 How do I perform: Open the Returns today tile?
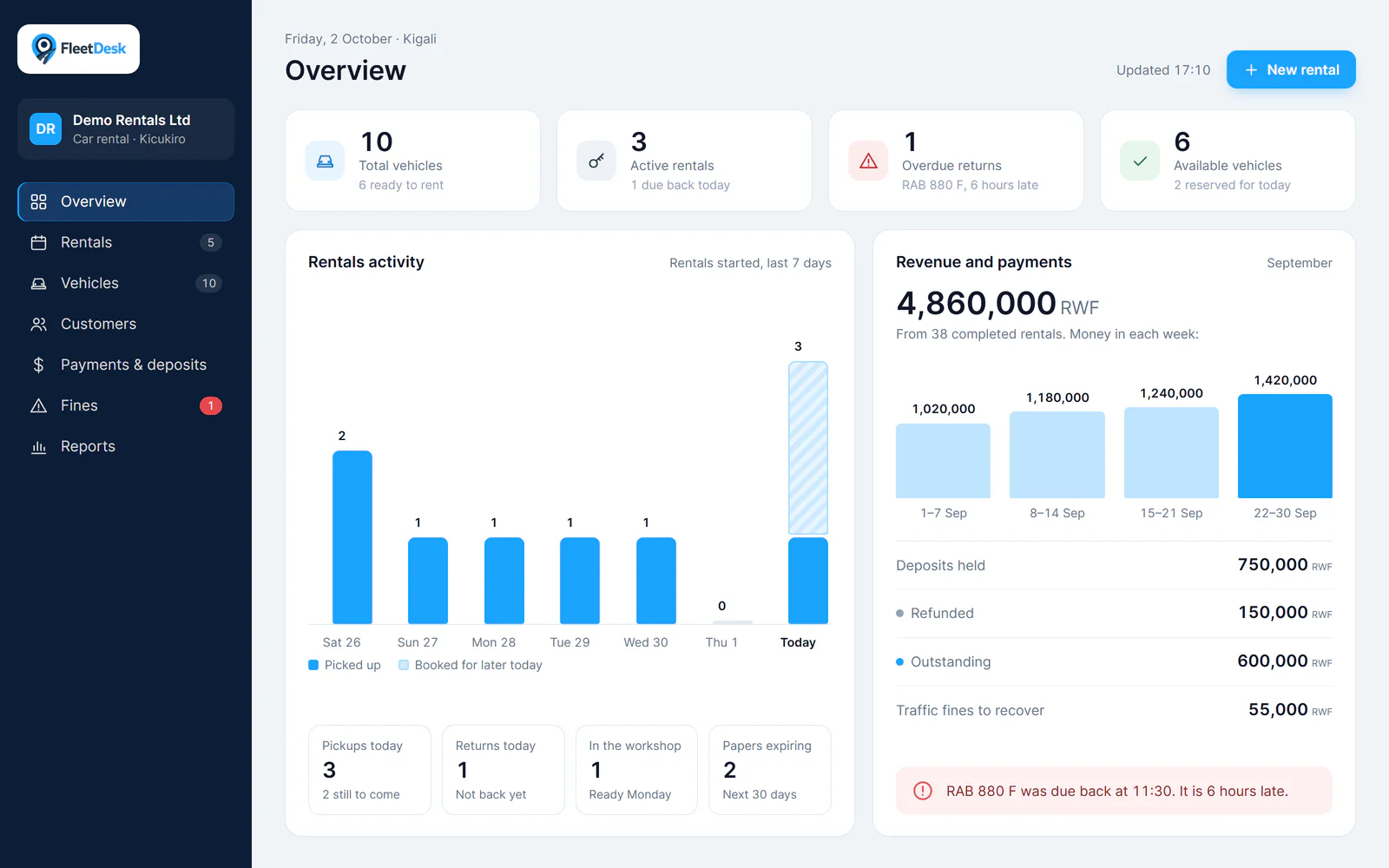[x=503, y=770]
